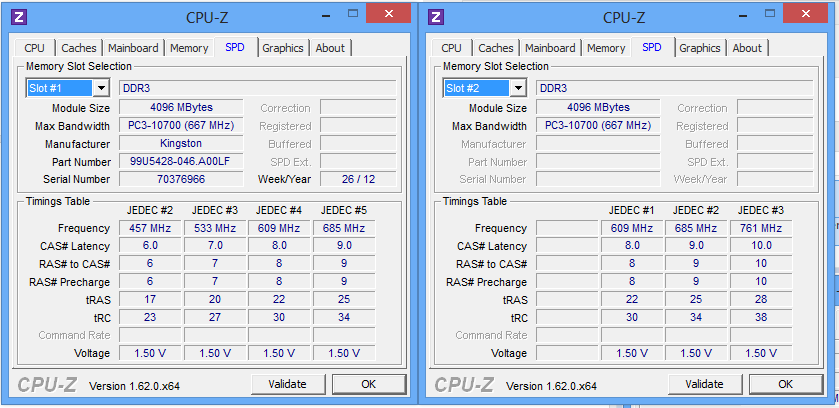839x408 pixels.
Task: Open the Caches tab in the right window
Action: point(495,48)
